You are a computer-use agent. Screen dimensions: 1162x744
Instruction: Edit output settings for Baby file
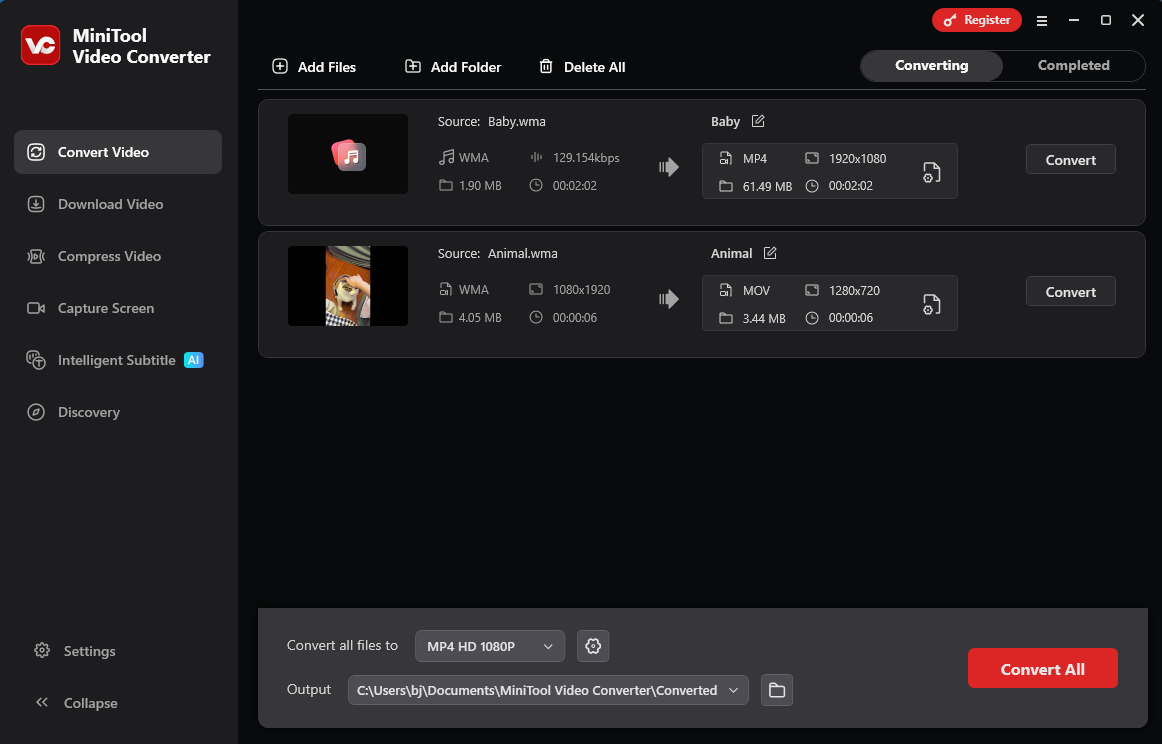coord(930,171)
